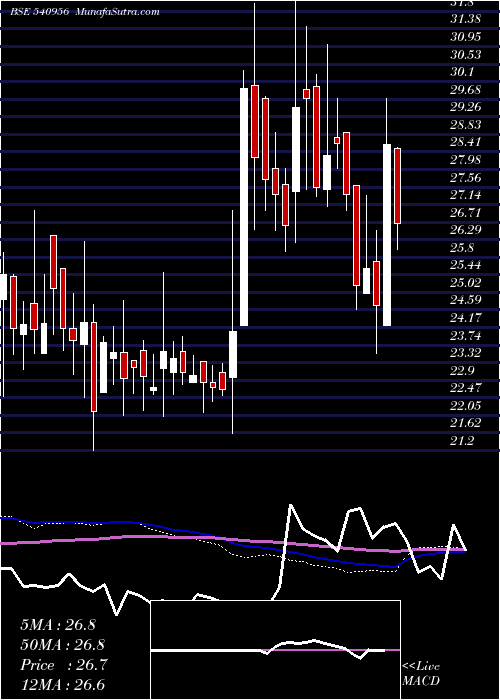Screen dimensions: 500x700
Task: Click the 27.98 price axis label
Action: 466,160
